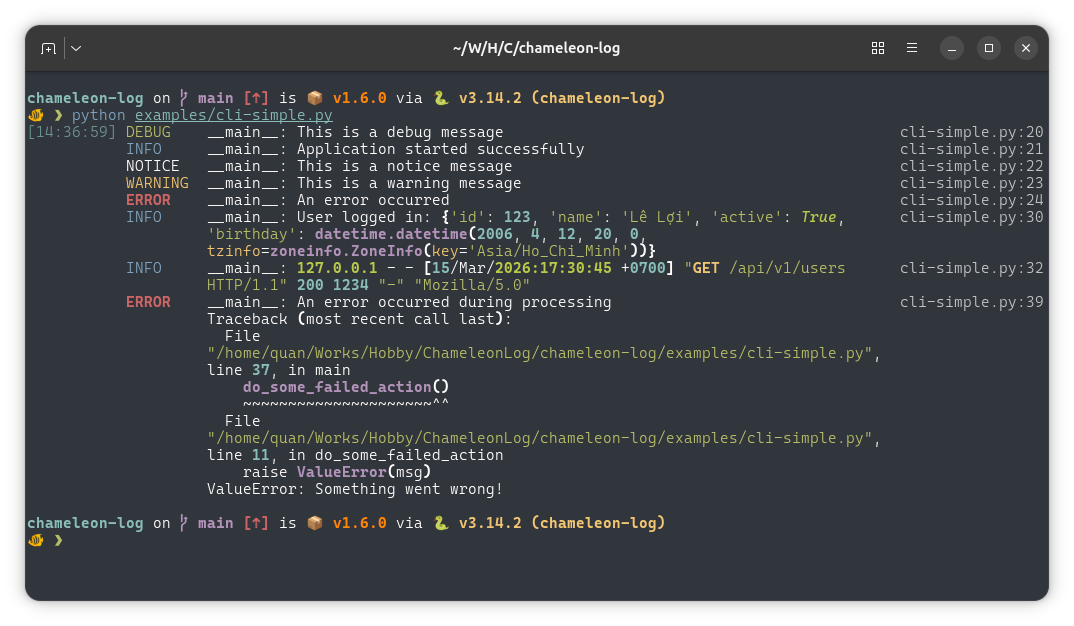
Task: Click the cli-simple.py:23 source reference
Action: click(971, 183)
